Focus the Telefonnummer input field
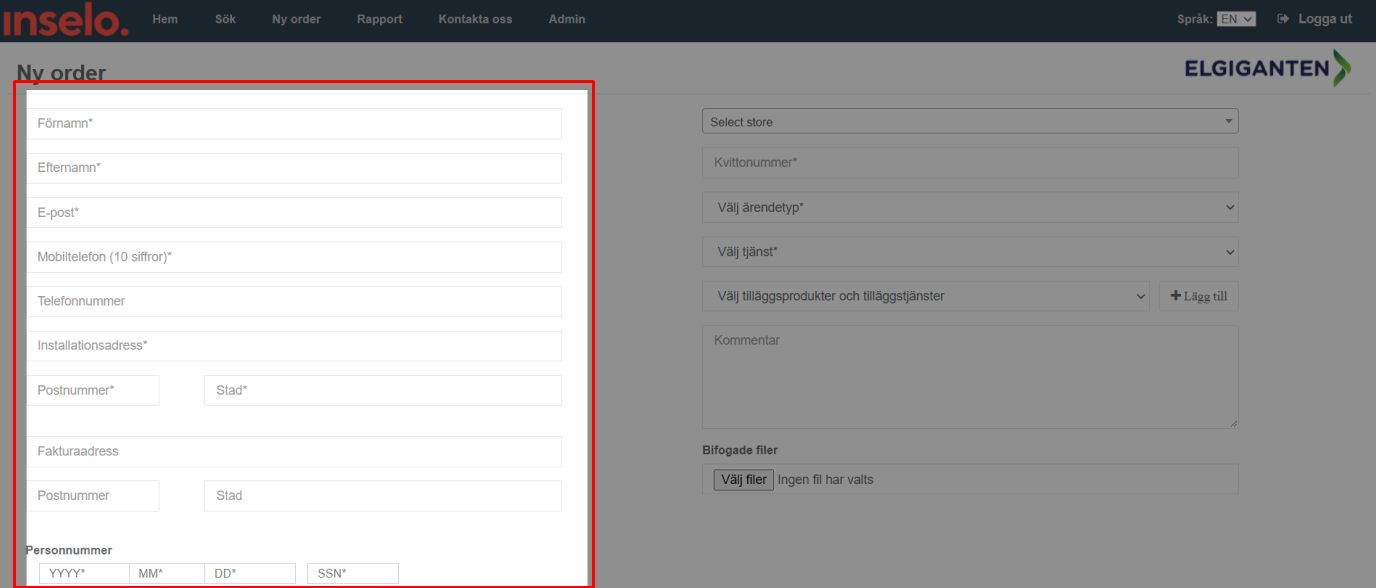 (294, 301)
